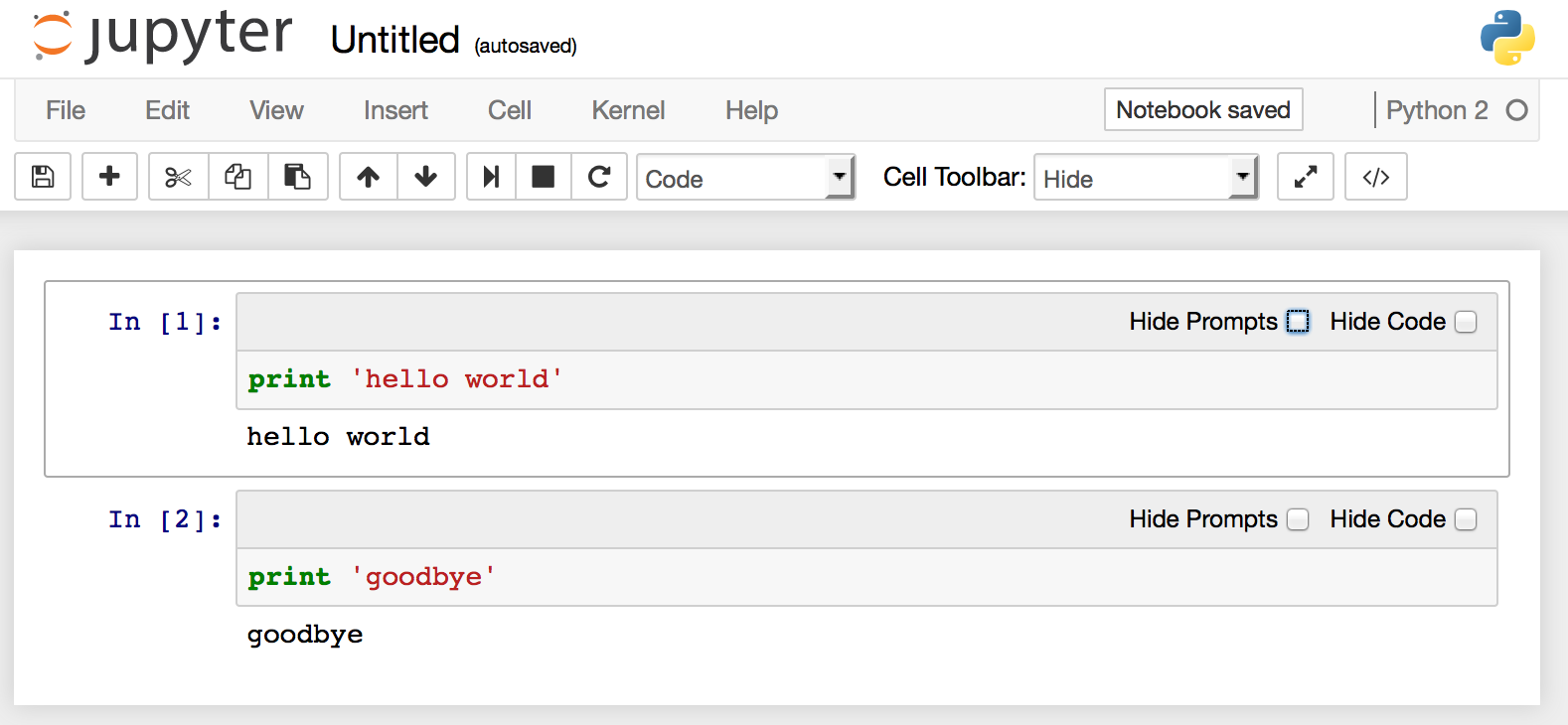1568x725 pixels.
Task: Click the kernel idle indicator circle
Action: click(x=1516, y=110)
